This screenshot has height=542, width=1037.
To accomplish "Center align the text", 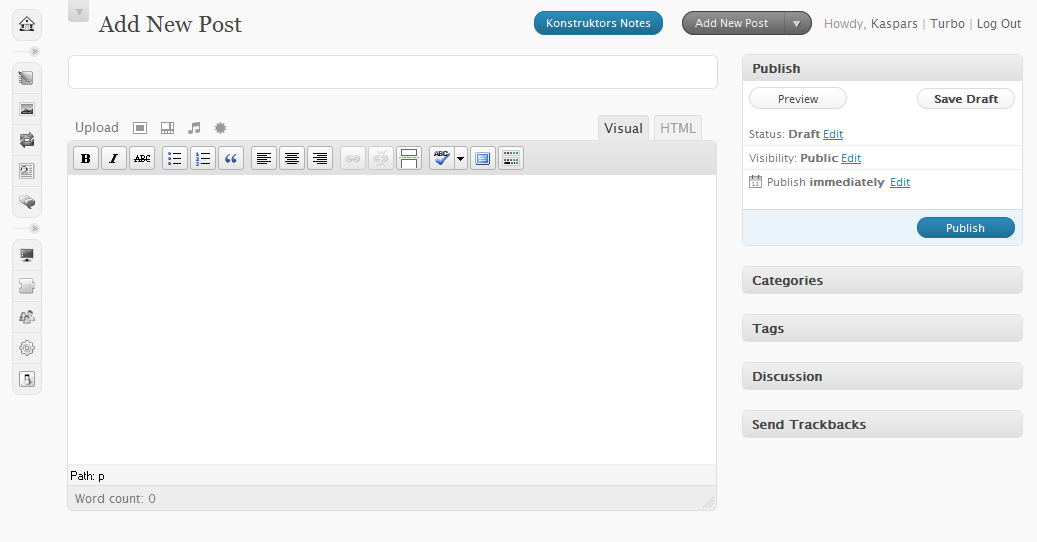I will [292, 158].
